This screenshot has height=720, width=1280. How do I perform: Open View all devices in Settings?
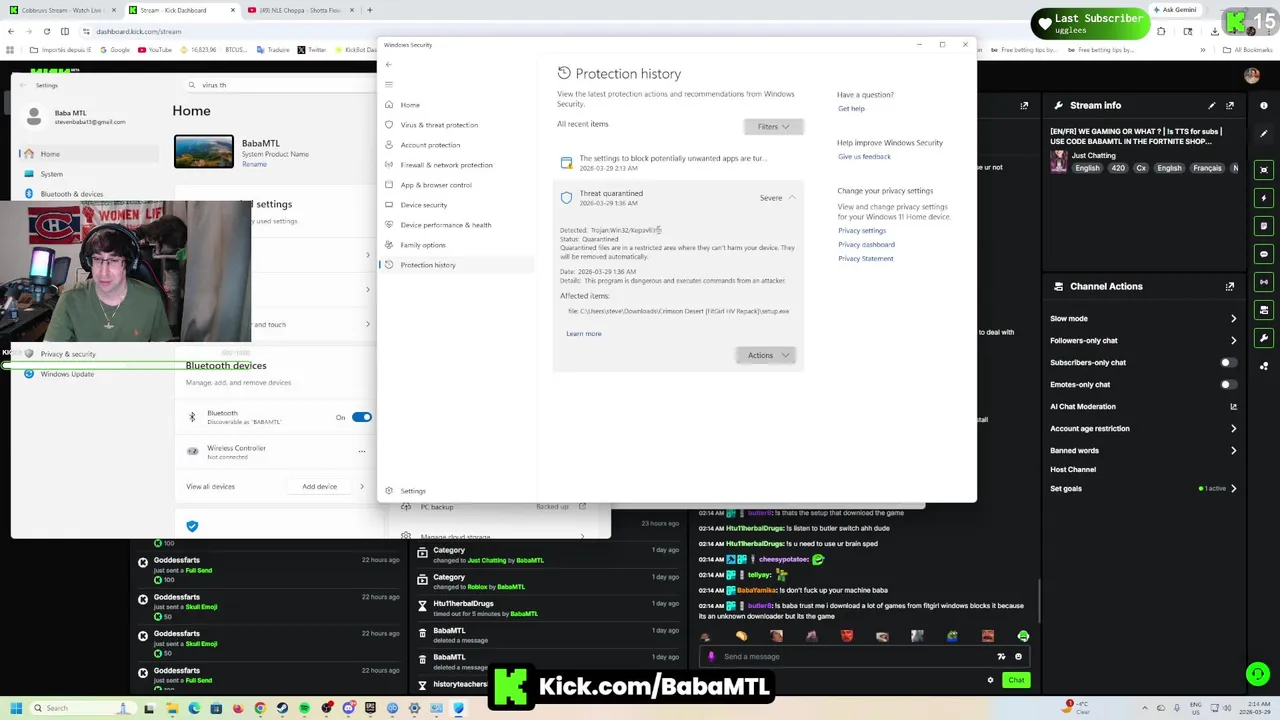click(210, 487)
